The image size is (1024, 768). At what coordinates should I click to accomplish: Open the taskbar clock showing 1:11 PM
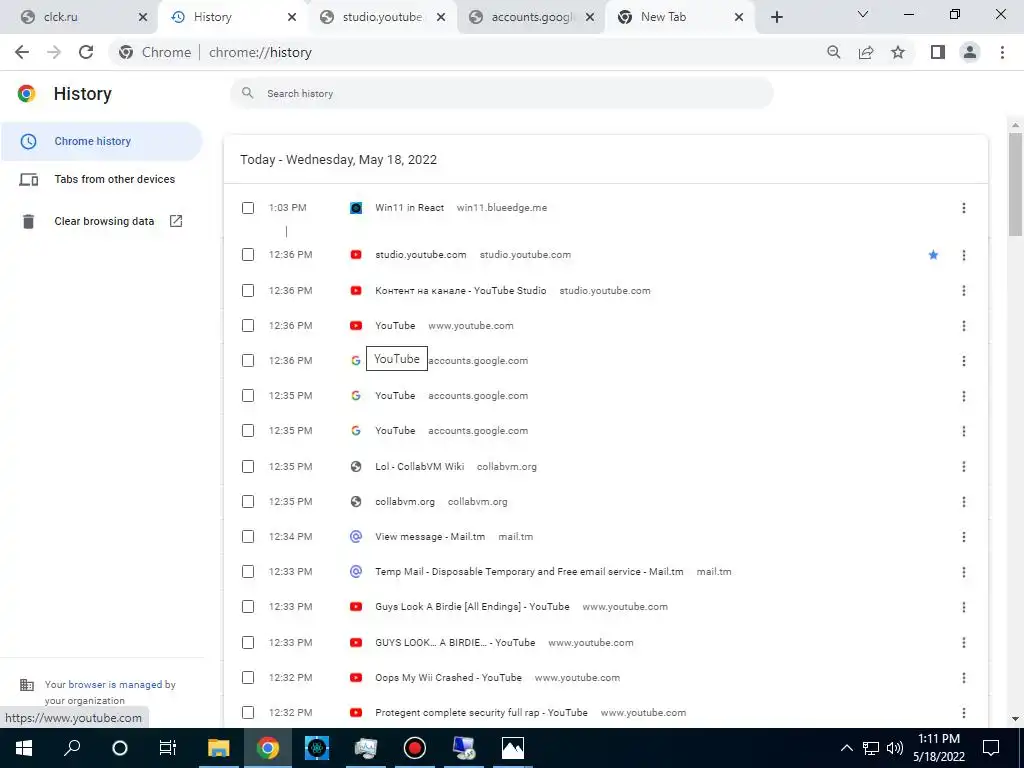pyautogui.click(x=938, y=748)
